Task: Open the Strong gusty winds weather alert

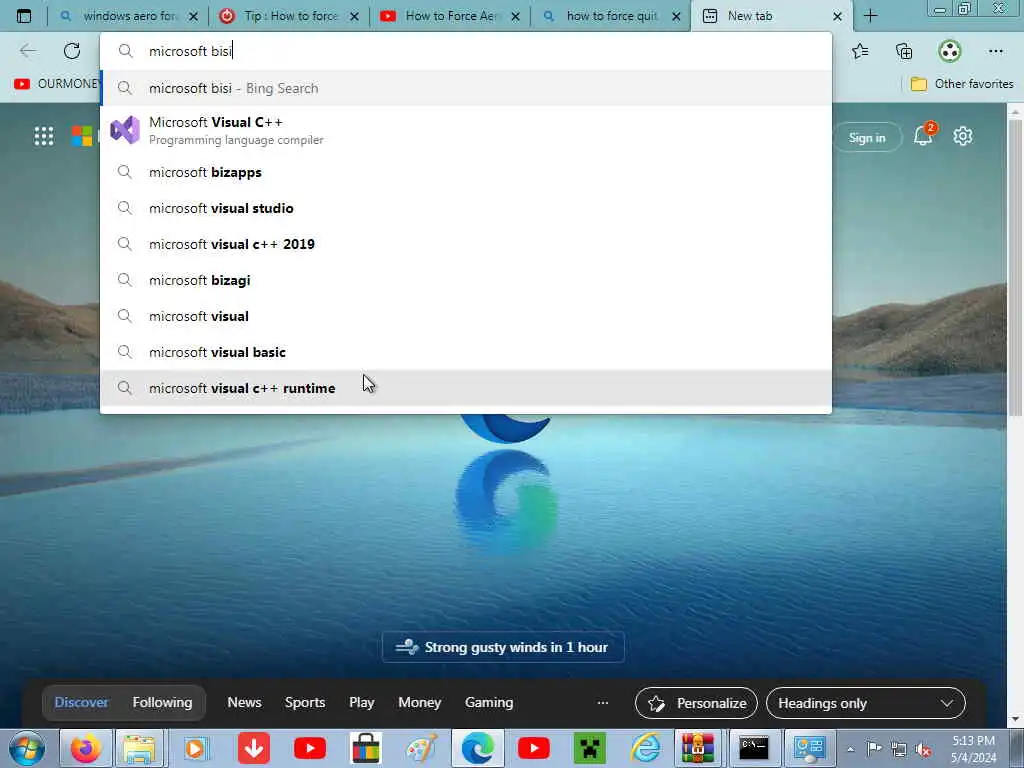Action: (x=503, y=647)
